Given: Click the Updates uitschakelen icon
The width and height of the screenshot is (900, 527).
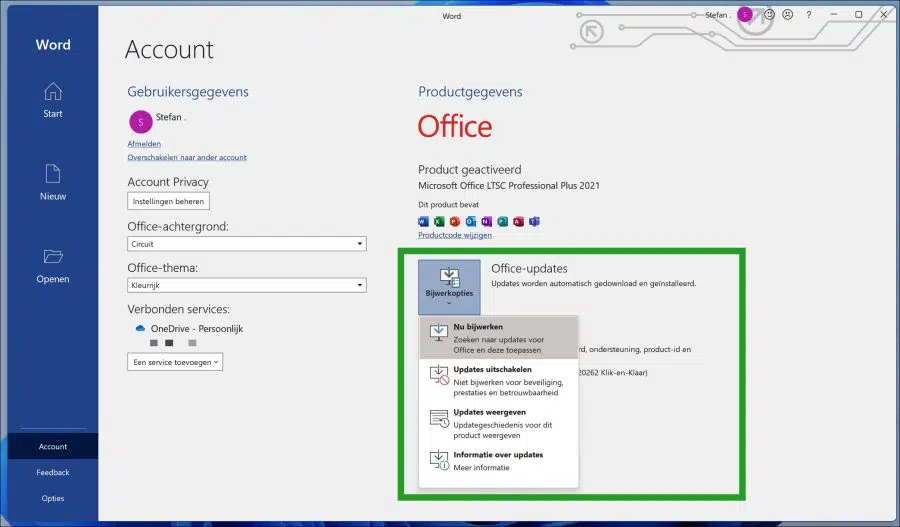Looking at the screenshot, I should pos(439,375).
